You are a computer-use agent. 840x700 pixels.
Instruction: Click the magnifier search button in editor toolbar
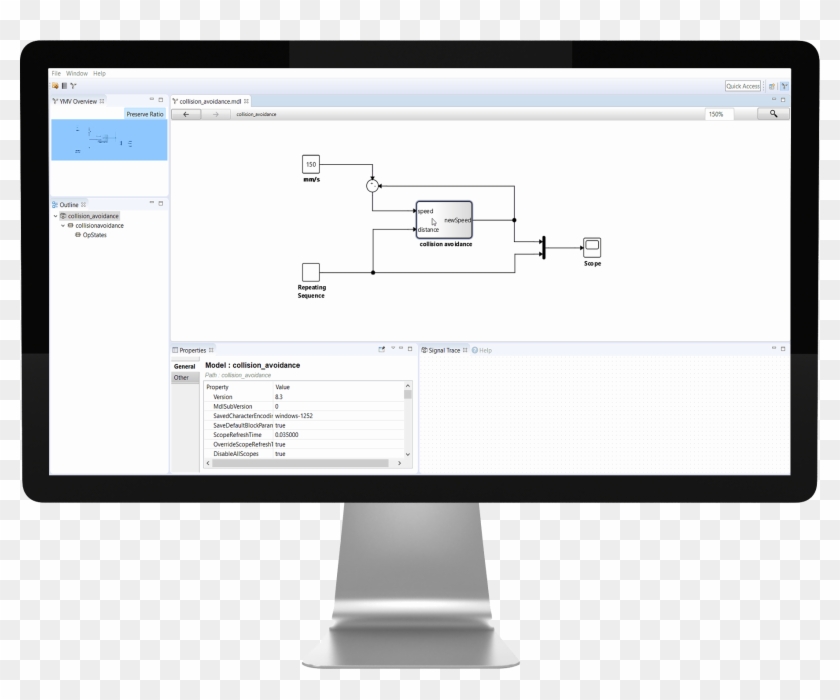click(x=773, y=114)
